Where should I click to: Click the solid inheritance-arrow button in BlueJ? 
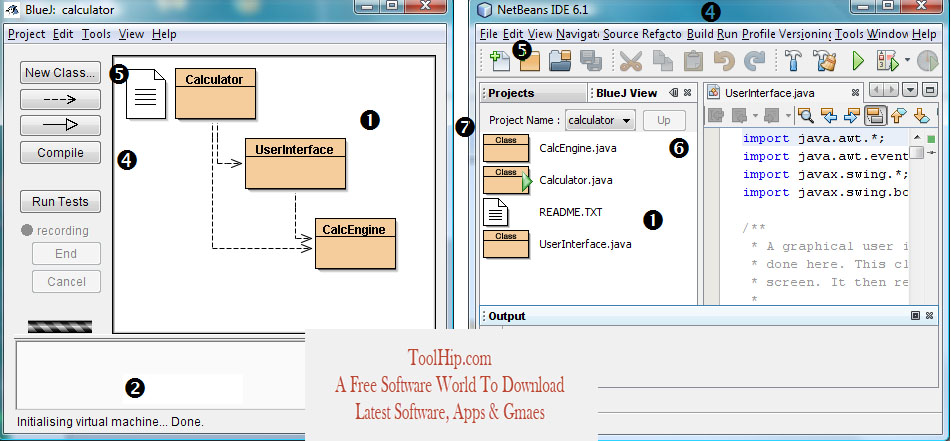[60, 125]
